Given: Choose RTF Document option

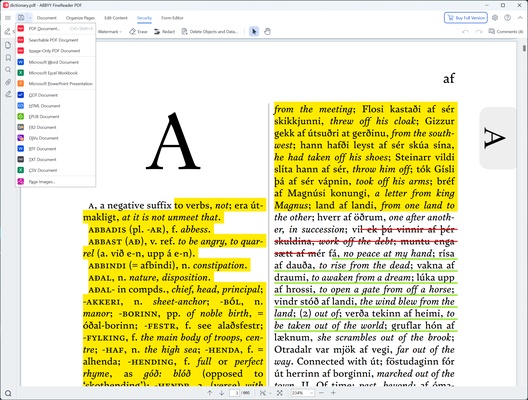Looking at the screenshot, I should tap(56, 148).
